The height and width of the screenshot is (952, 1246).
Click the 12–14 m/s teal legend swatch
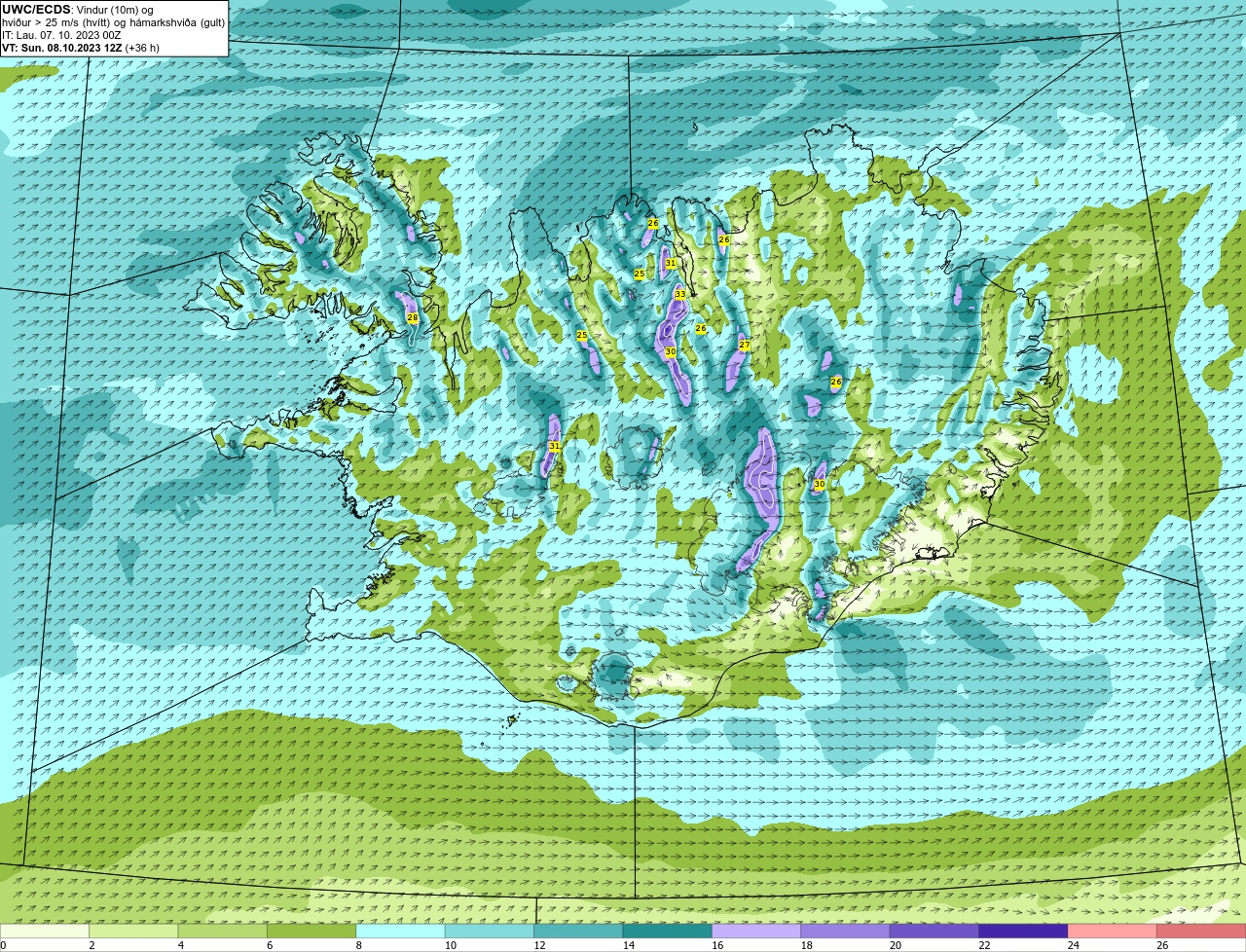(578, 932)
